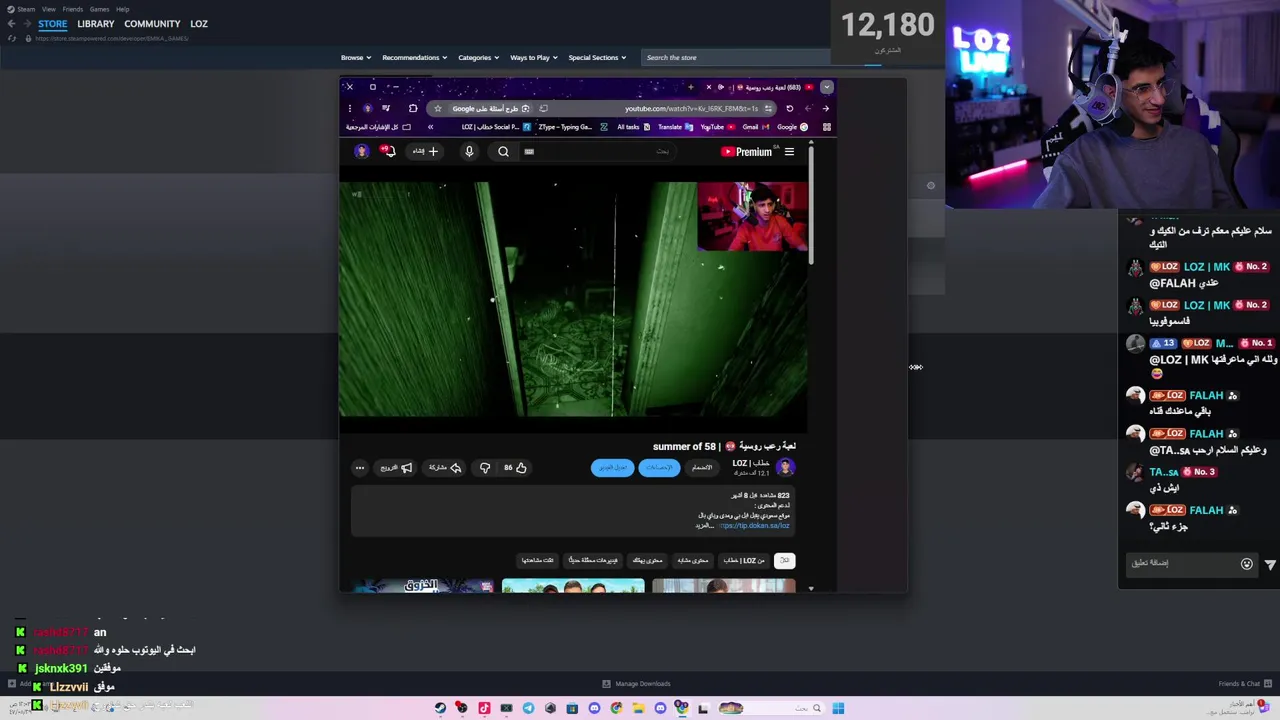Open the View menu in Steam
Image resolution: width=1280 pixels, height=720 pixels.
48,9
